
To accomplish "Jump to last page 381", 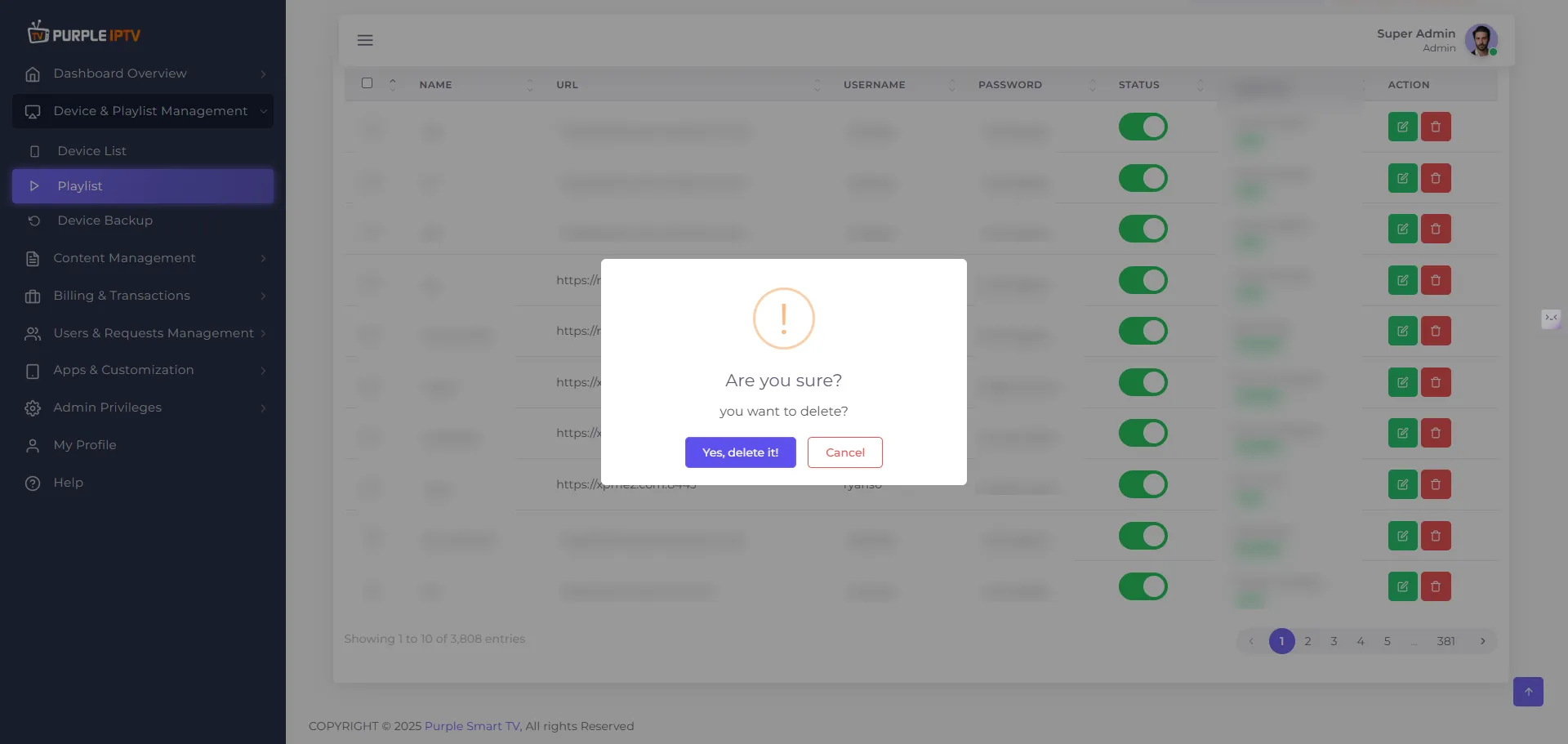I will [x=1445, y=641].
